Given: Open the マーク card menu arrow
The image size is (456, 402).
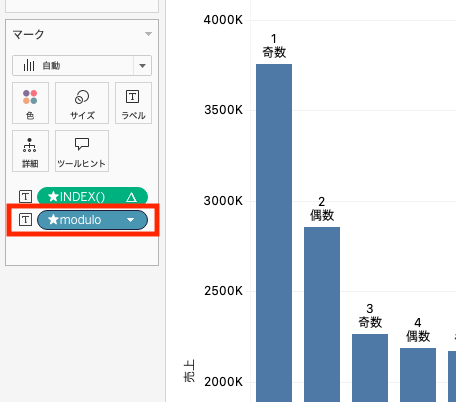Looking at the screenshot, I should (148, 34).
